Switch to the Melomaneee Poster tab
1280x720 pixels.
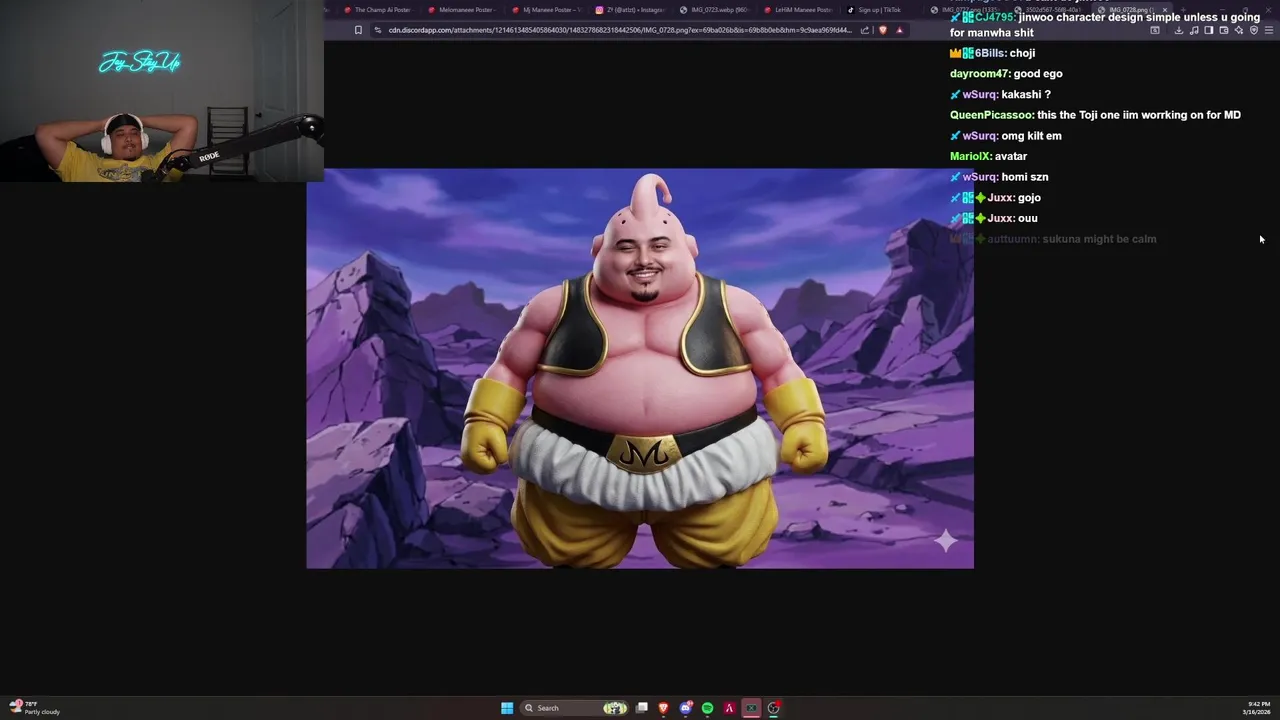pyautogui.click(x=462, y=10)
